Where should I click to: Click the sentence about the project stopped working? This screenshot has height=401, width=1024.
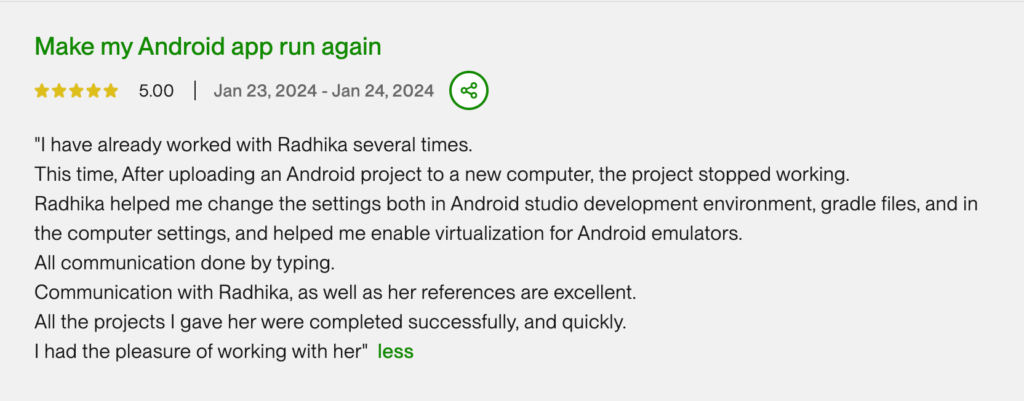click(x=441, y=174)
